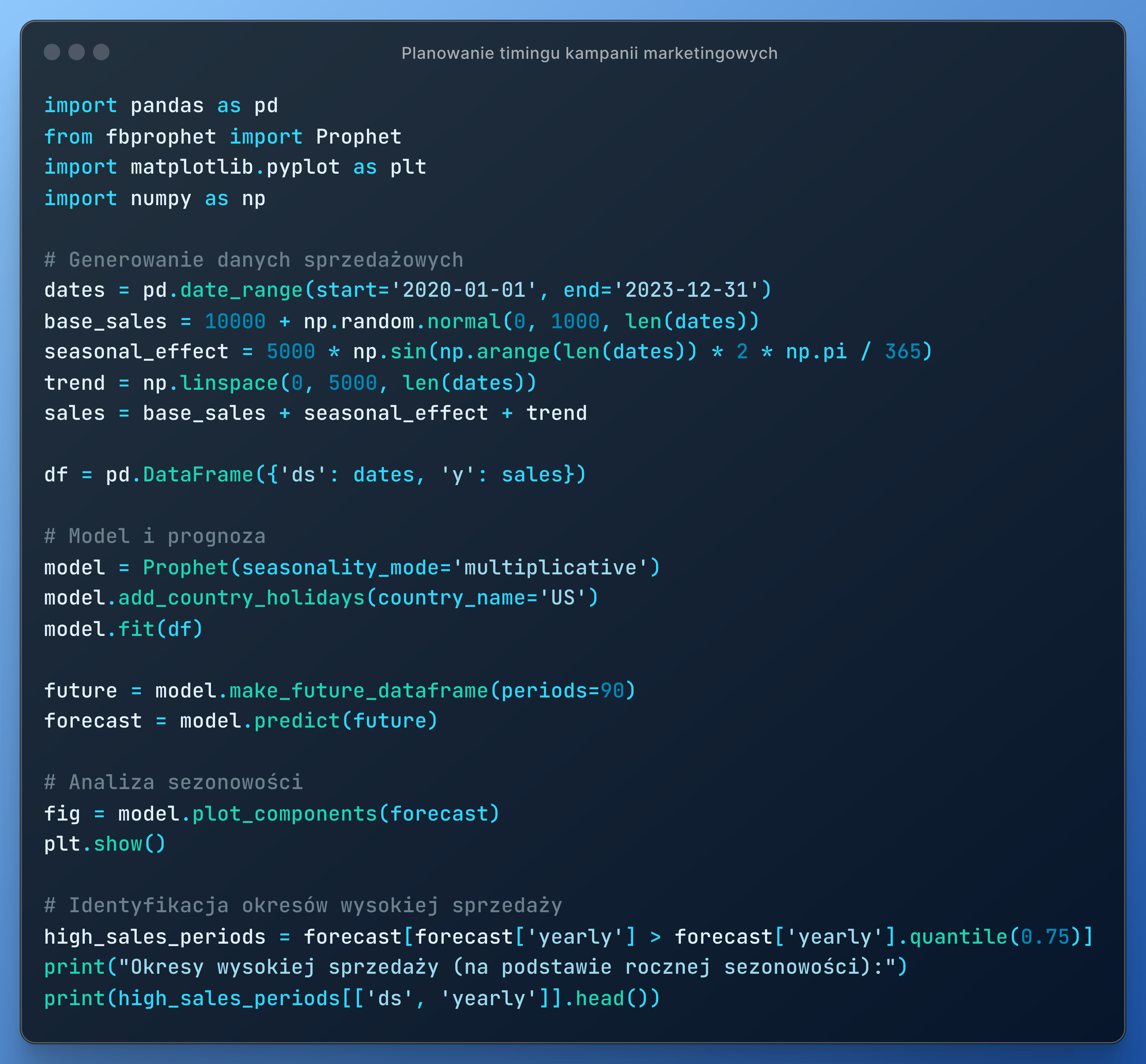Click the 'matplotlib.pyplot' module name
The height and width of the screenshot is (1064, 1146).
235,167
